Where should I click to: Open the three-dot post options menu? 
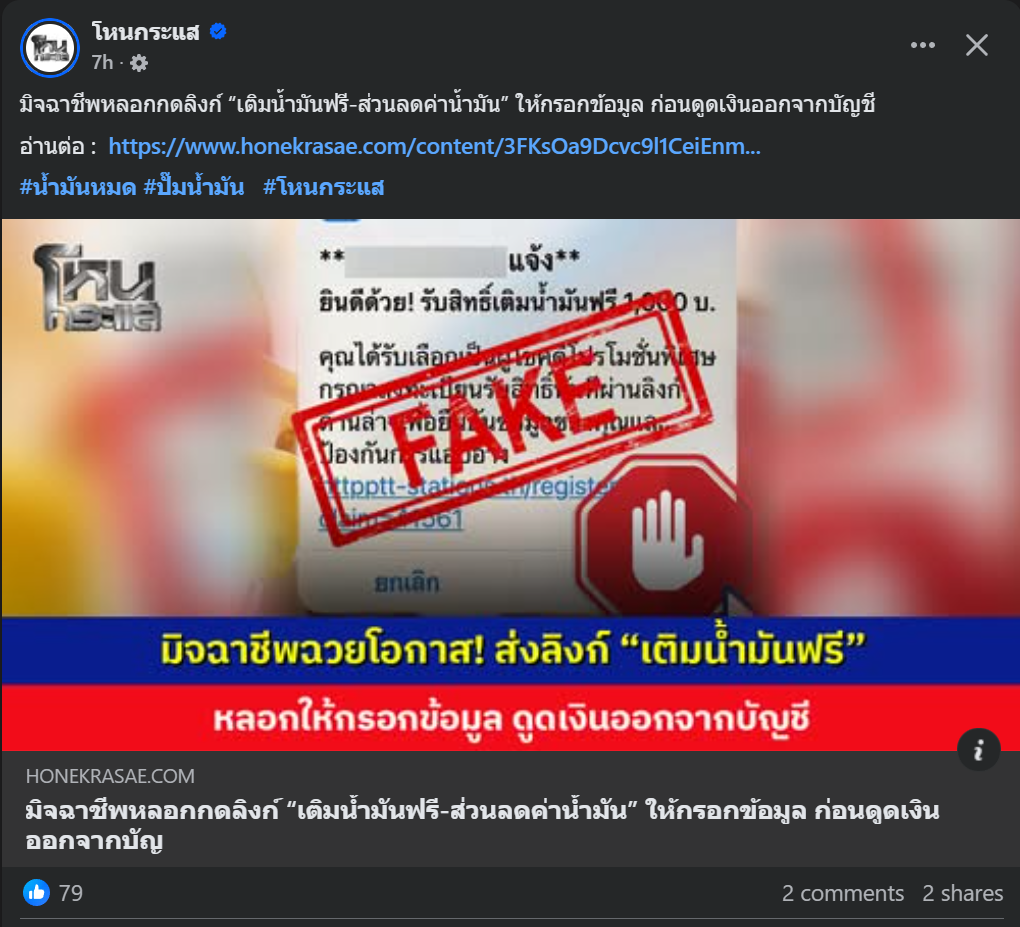point(922,46)
